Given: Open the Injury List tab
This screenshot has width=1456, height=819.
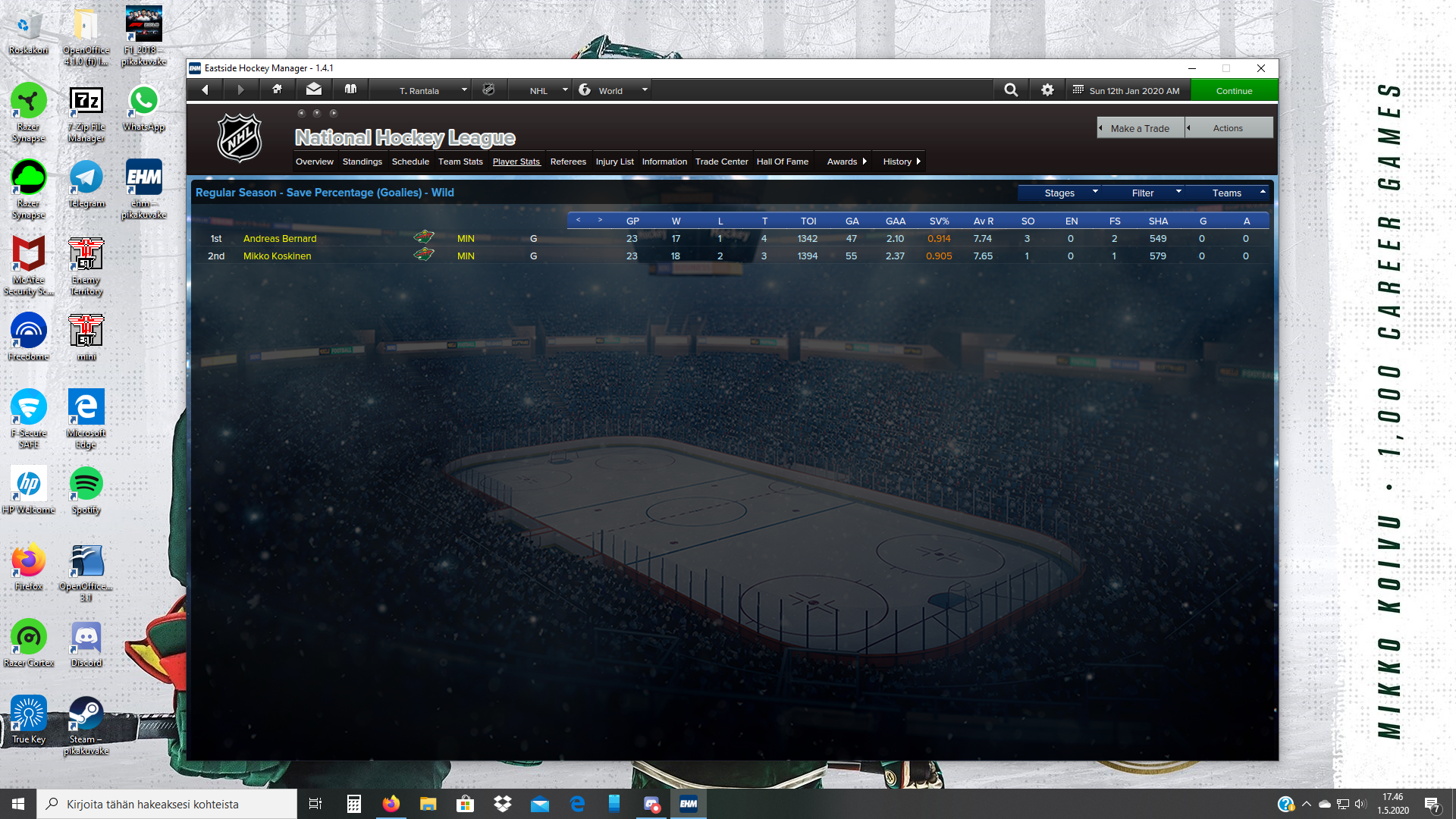Looking at the screenshot, I should click(x=614, y=162).
